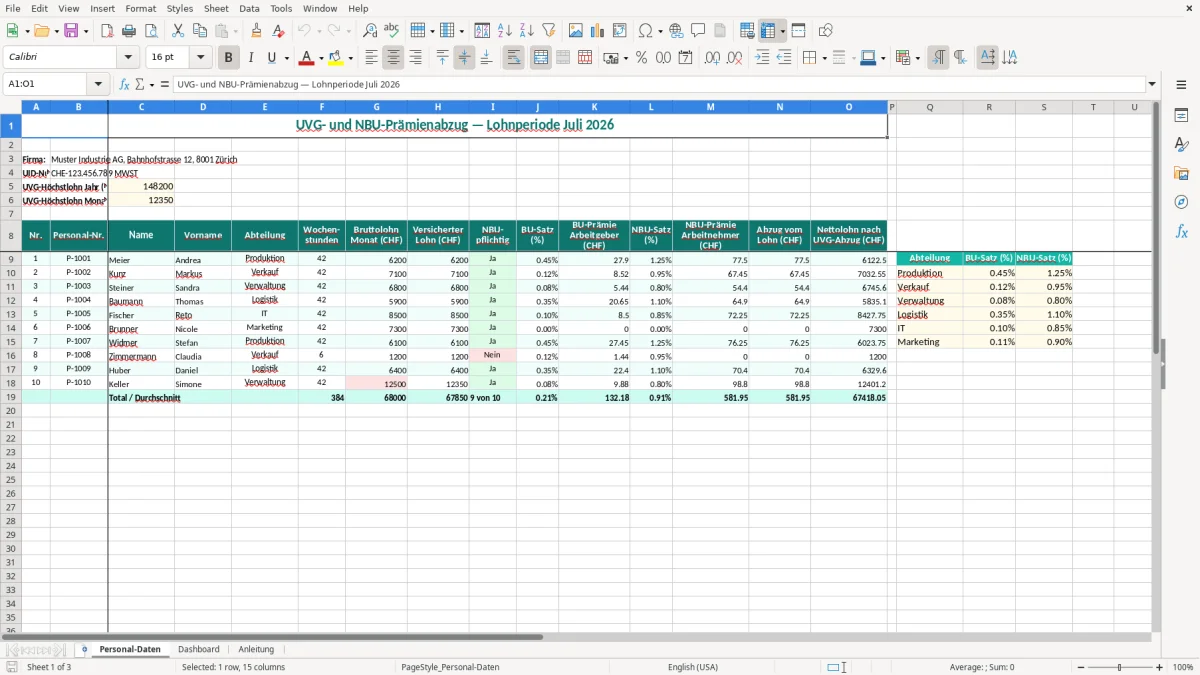The height and width of the screenshot is (675, 1200).
Task: Toggle Wrap Text
Action: click(x=514, y=58)
